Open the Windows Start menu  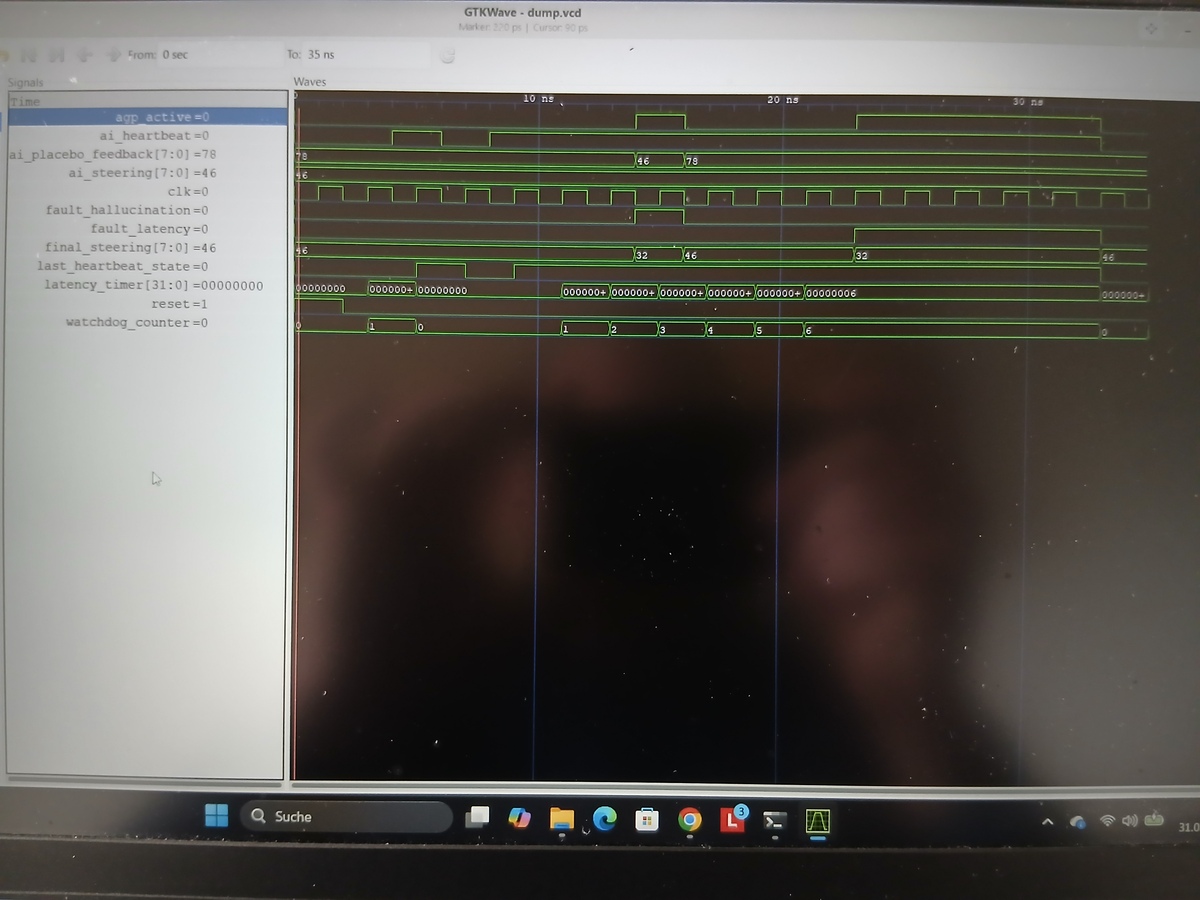pyautogui.click(x=216, y=816)
